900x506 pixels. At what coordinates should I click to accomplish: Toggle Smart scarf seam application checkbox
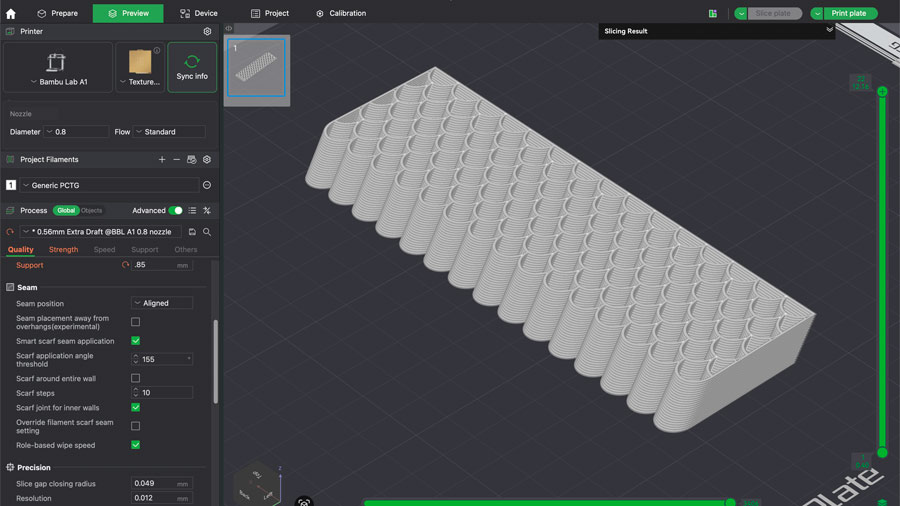point(135,341)
